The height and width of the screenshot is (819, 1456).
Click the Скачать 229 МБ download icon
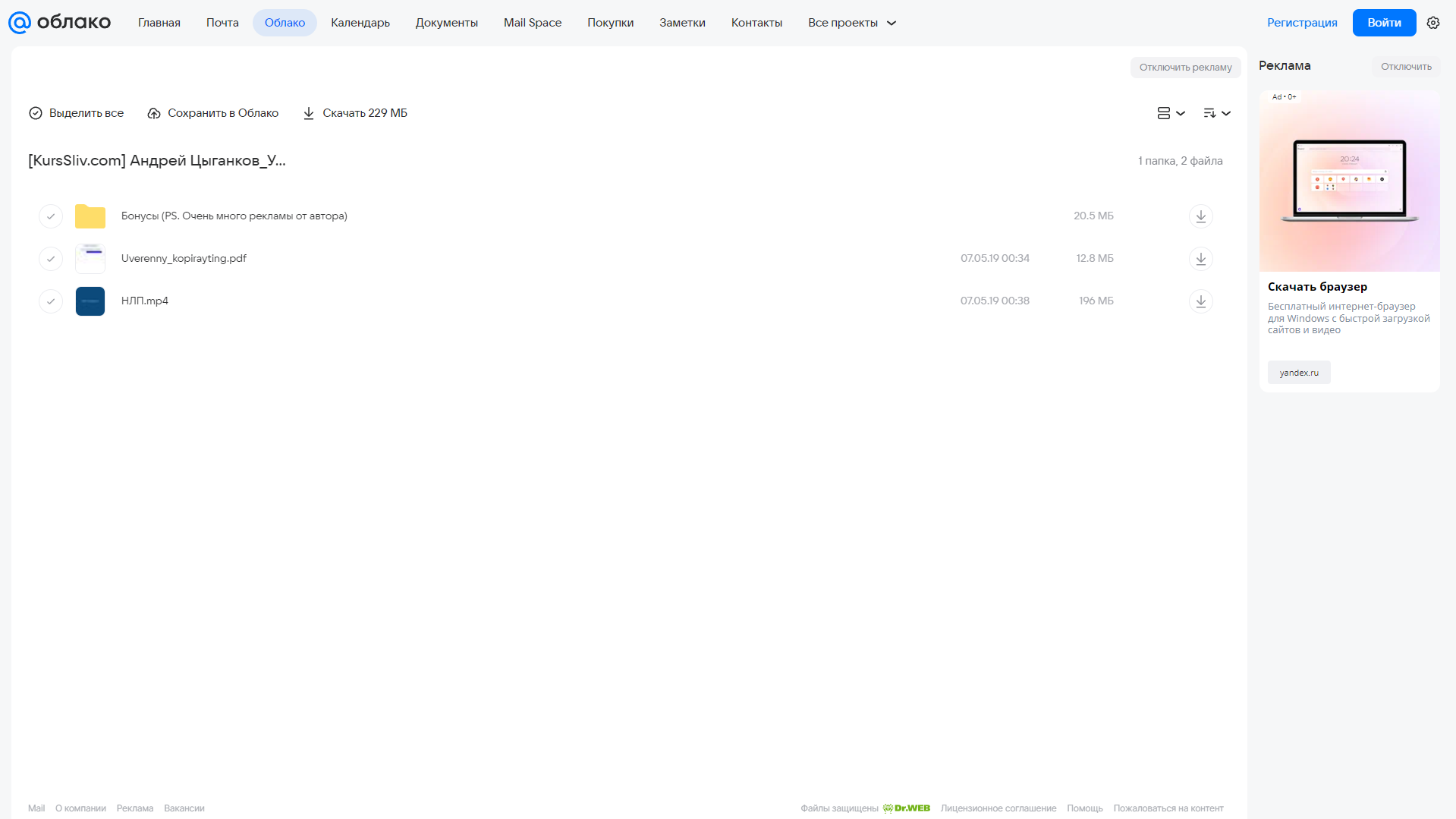point(309,113)
